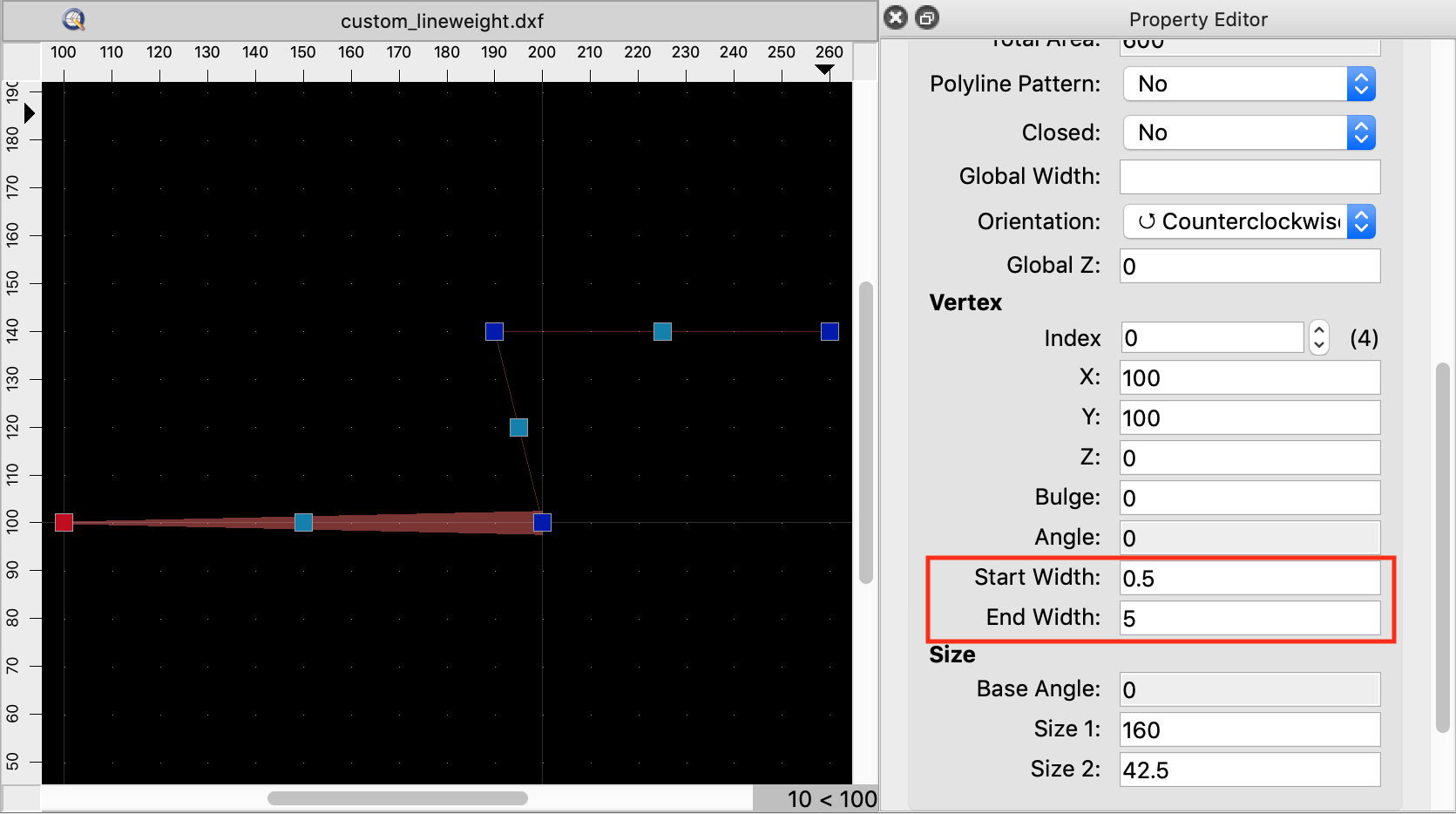Click the vertex Index stepper arrows
Screen dimensions: 1456x814
(1319, 337)
